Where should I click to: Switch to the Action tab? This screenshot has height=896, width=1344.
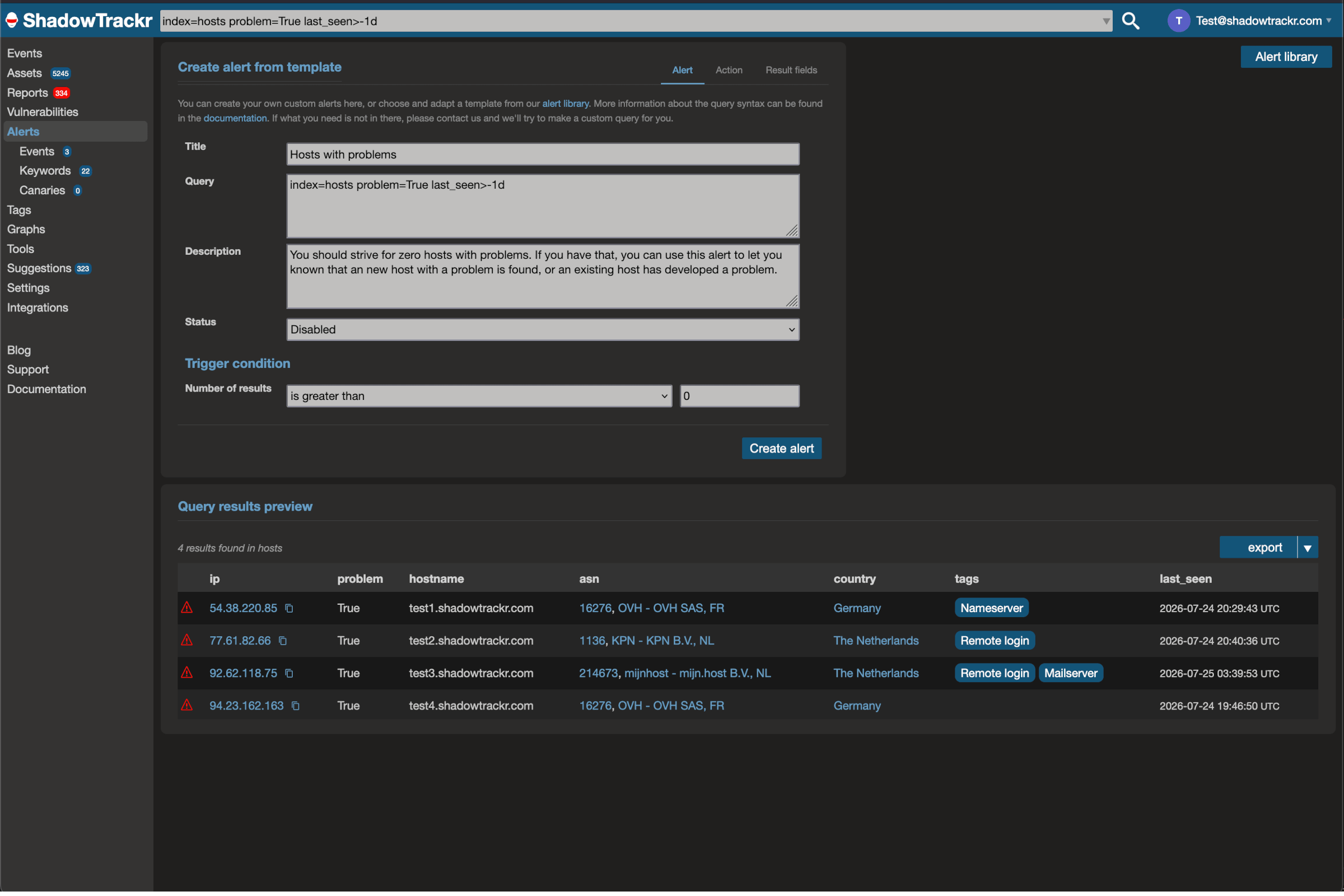[729, 71]
